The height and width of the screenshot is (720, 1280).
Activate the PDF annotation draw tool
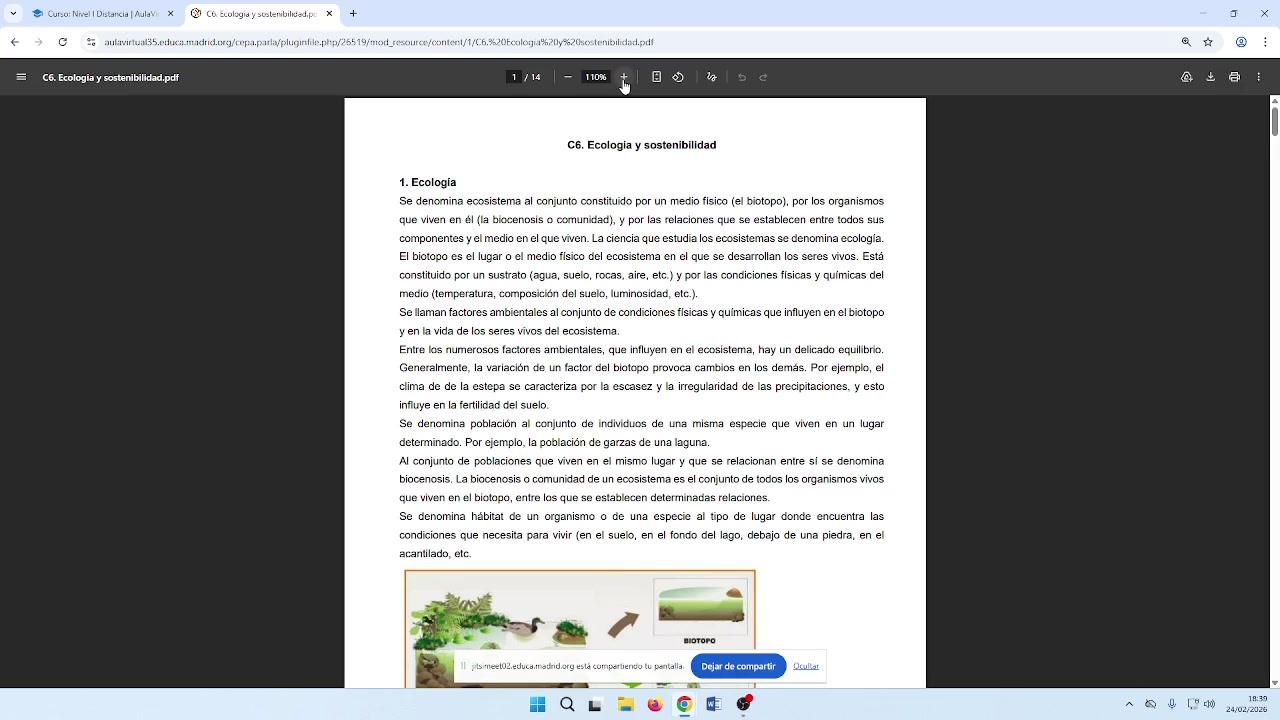pos(712,77)
